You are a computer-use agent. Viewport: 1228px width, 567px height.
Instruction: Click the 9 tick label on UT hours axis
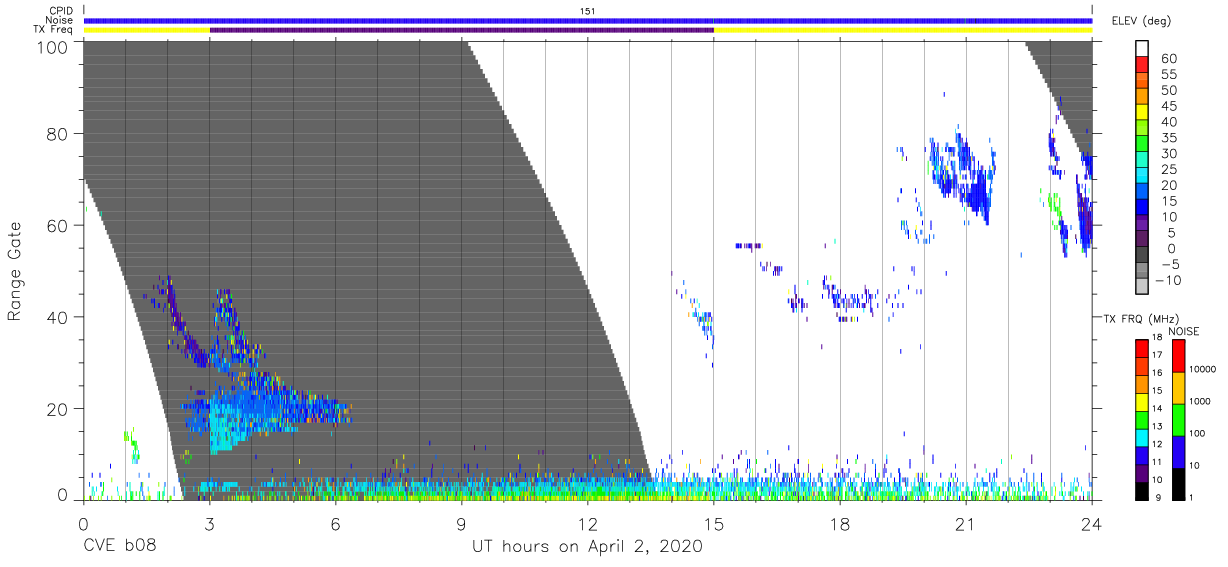coord(461,524)
